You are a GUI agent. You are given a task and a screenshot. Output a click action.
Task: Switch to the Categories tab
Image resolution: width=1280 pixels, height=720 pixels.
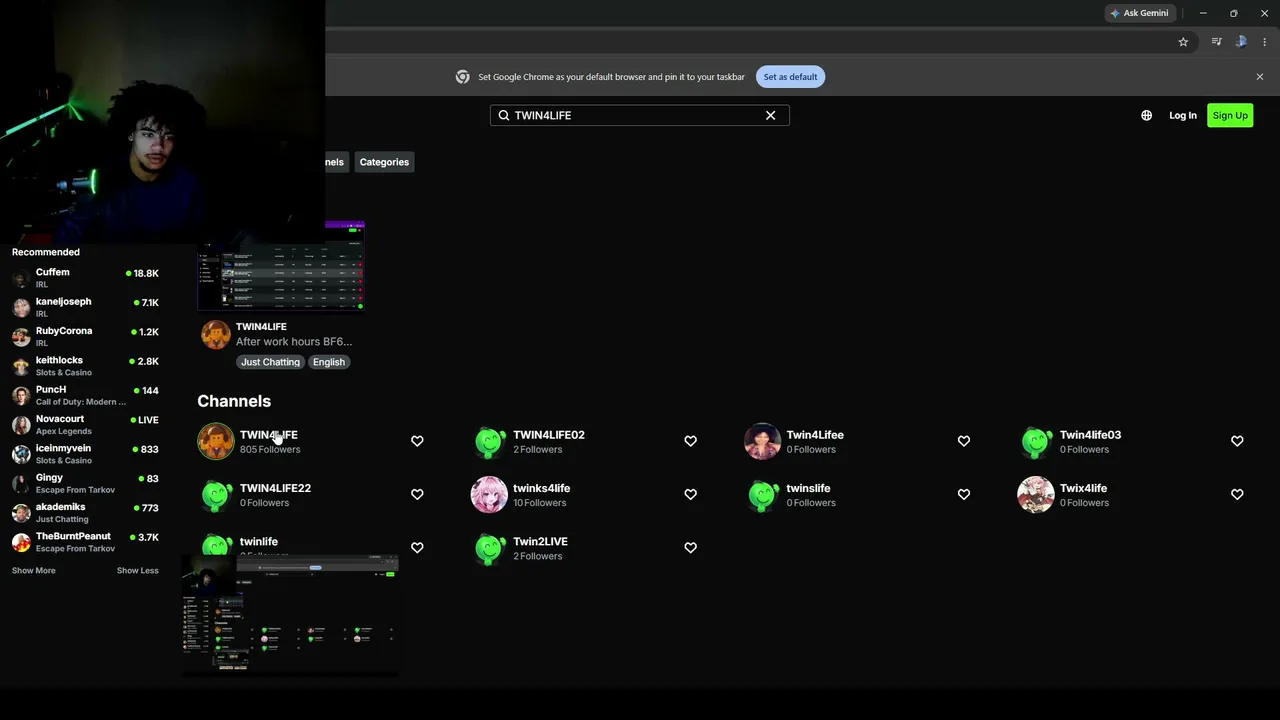point(384,162)
